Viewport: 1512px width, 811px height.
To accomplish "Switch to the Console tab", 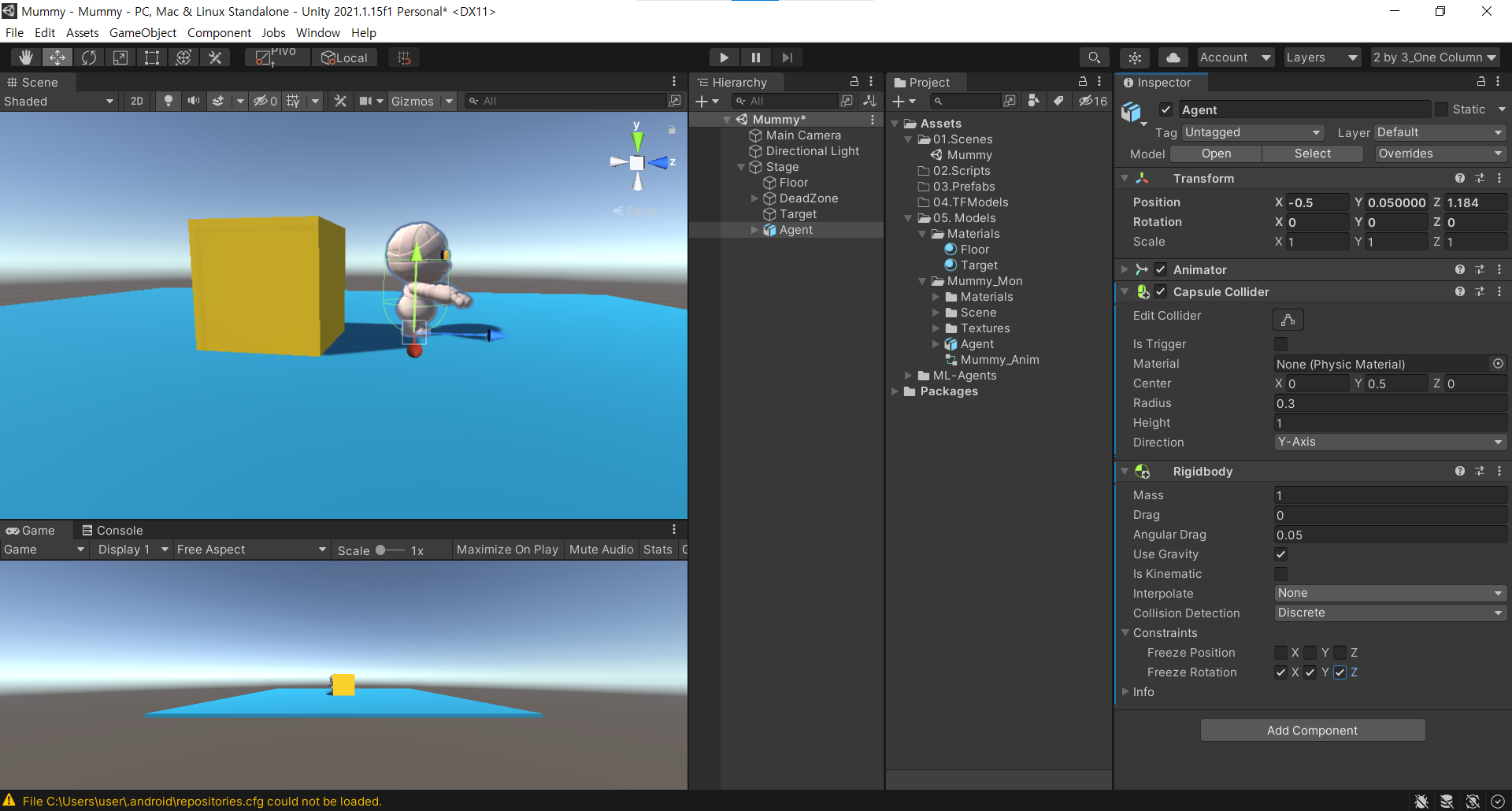I will tap(113, 530).
